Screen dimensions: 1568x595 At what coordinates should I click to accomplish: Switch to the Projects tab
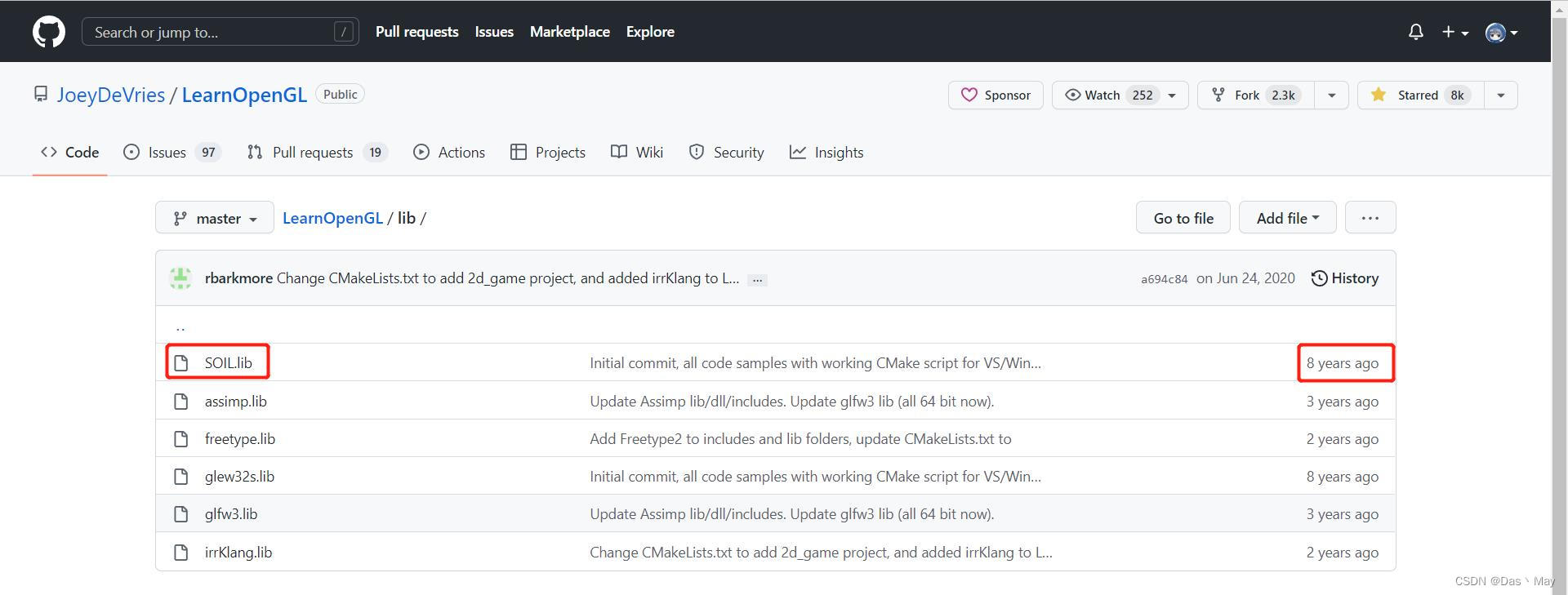[x=548, y=153]
